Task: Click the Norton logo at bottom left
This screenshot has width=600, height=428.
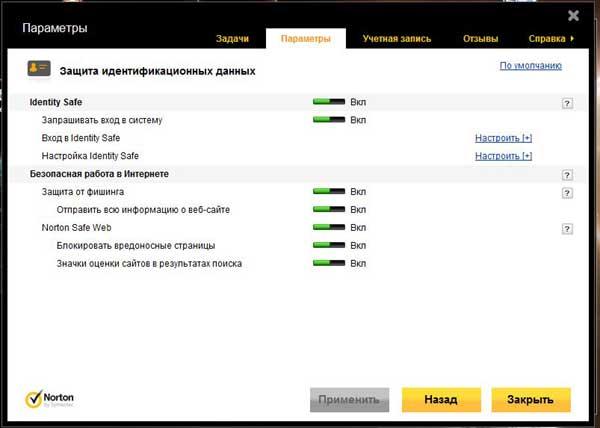Action: tap(49, 399)
